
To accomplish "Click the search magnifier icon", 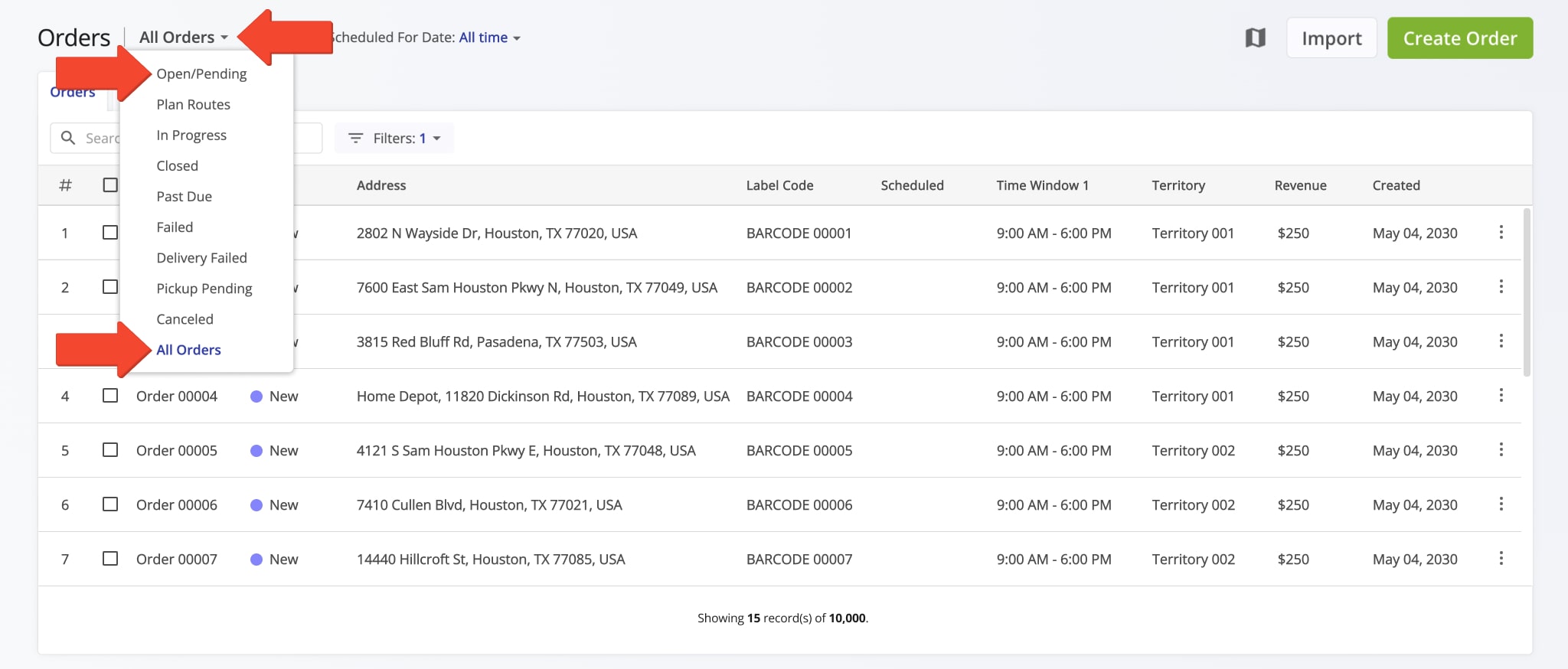I will pyautogui.click(x=68, y=138).
